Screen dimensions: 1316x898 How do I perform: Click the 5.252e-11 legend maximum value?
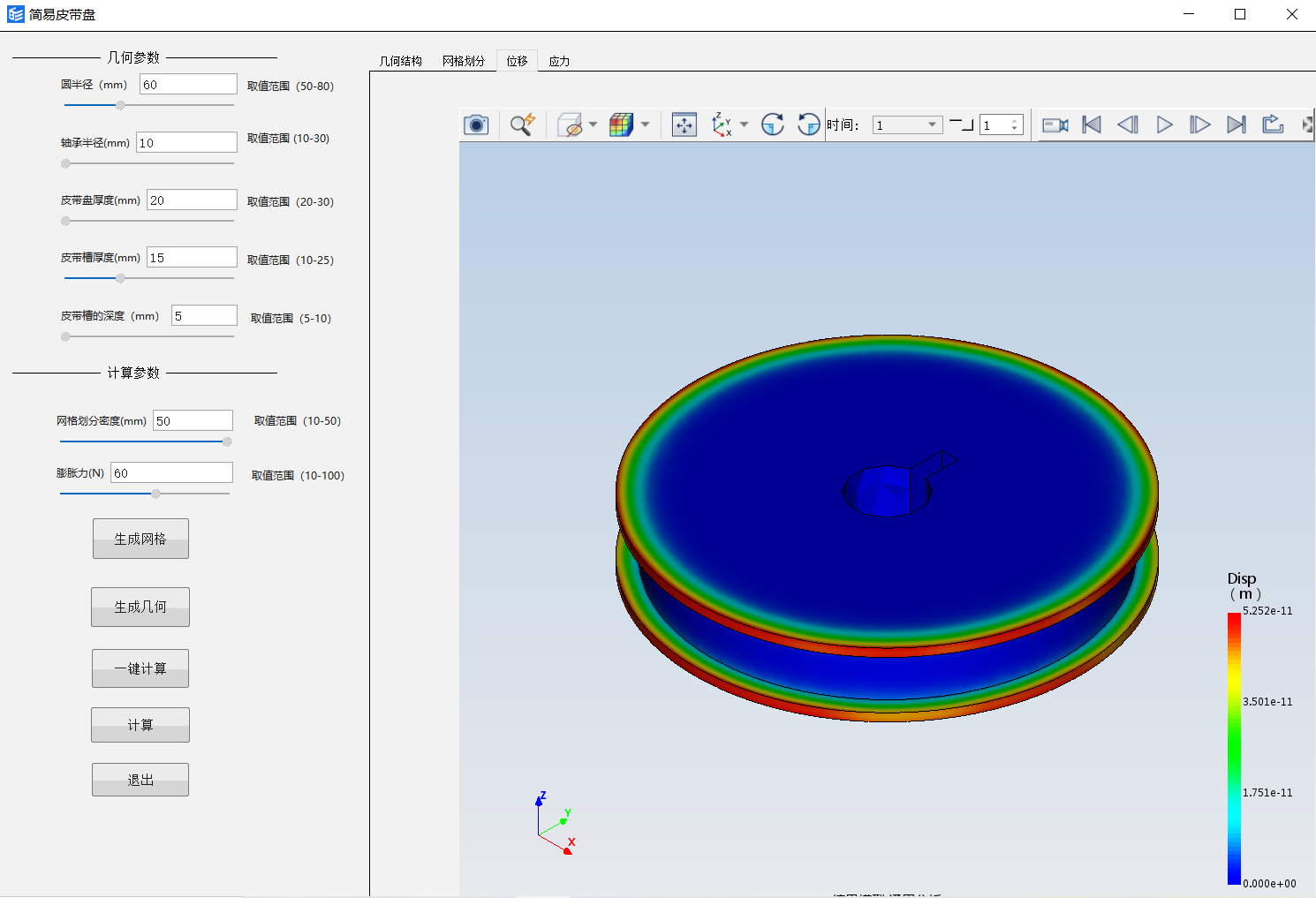[1267, 611]
